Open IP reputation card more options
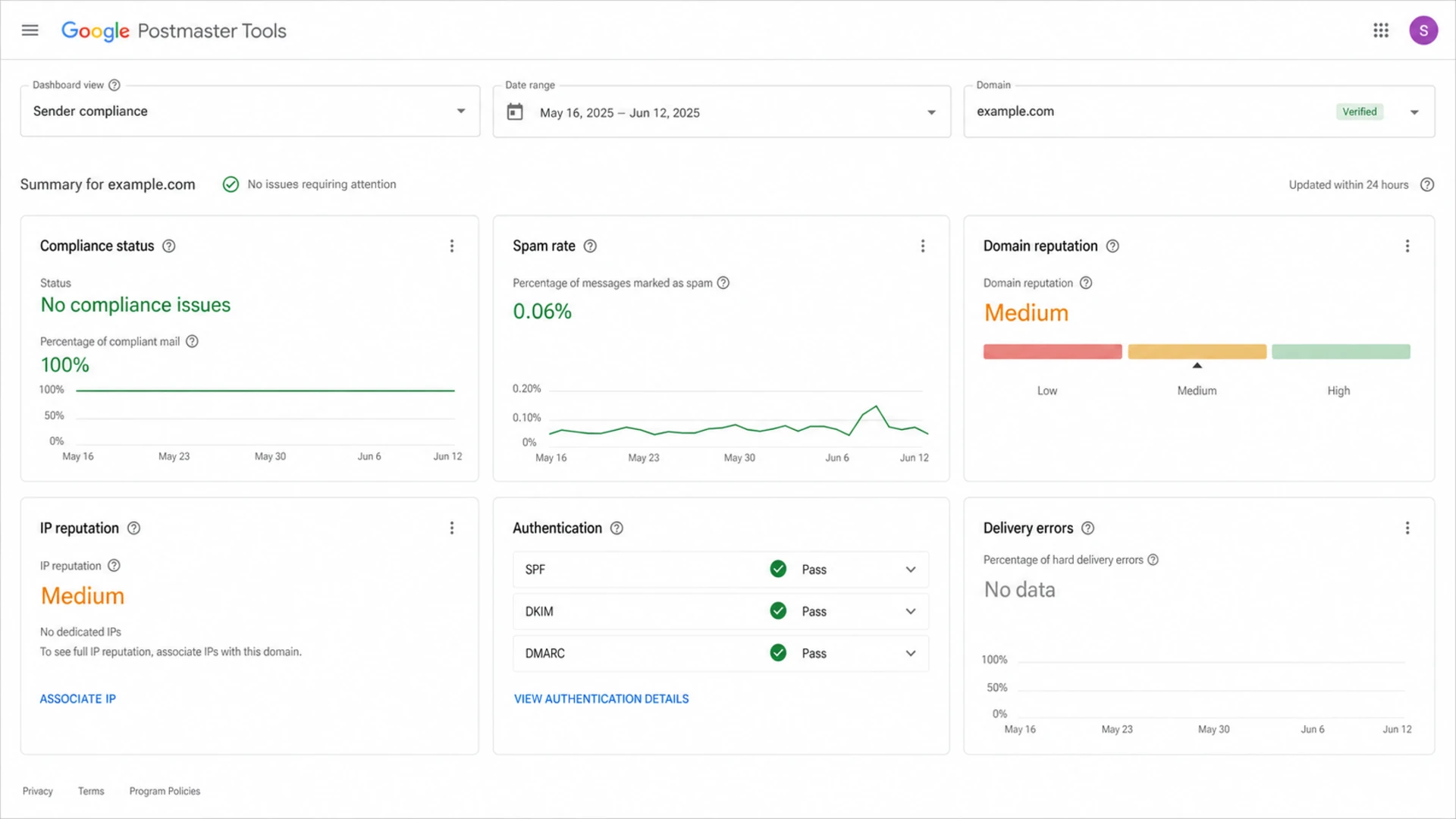The width and height of the screenshot is (1456, 819). point(452,528)
